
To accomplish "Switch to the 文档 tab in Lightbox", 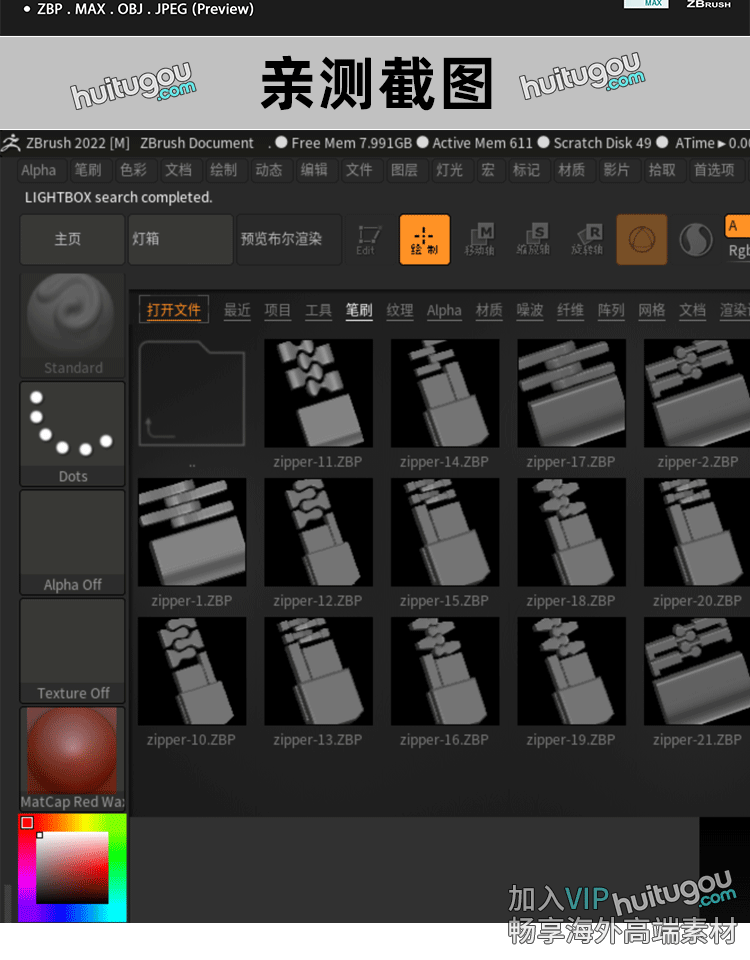I will point(692,310).
